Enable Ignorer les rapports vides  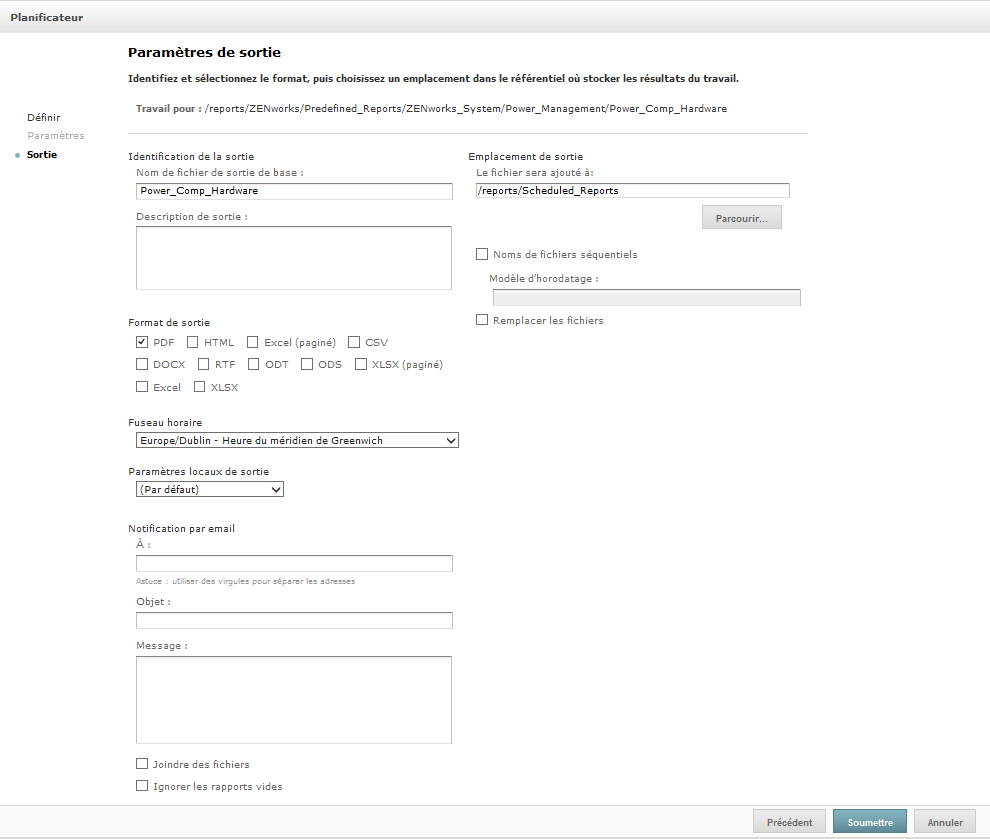[x=142, y=786]
